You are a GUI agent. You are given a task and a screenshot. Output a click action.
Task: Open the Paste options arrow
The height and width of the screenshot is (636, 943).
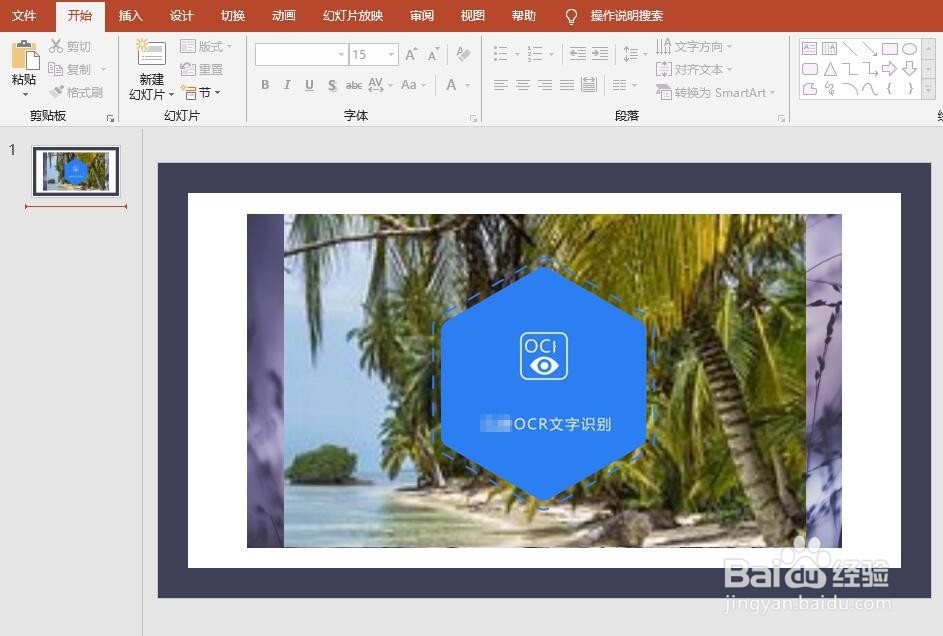click(x=25, y=94)
